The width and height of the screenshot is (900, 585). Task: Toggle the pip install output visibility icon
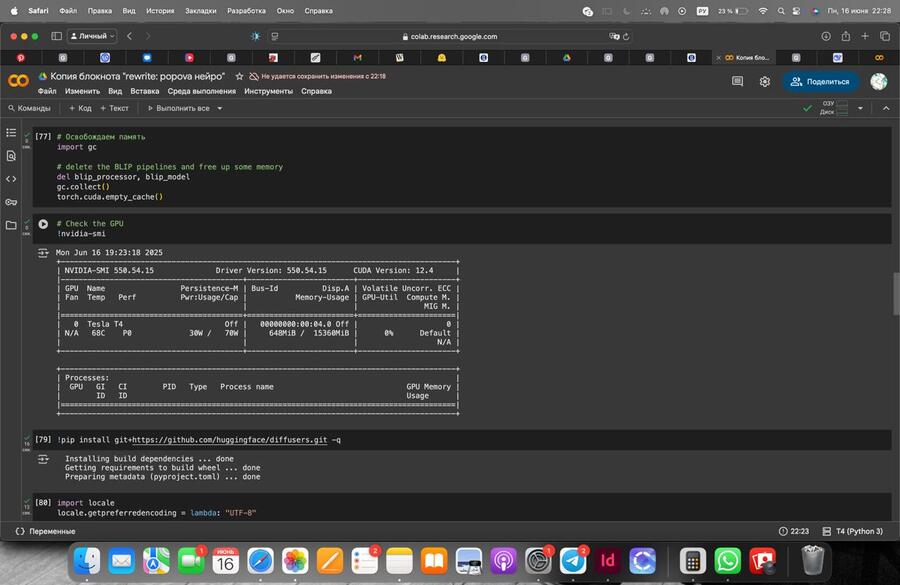(43, 458)
